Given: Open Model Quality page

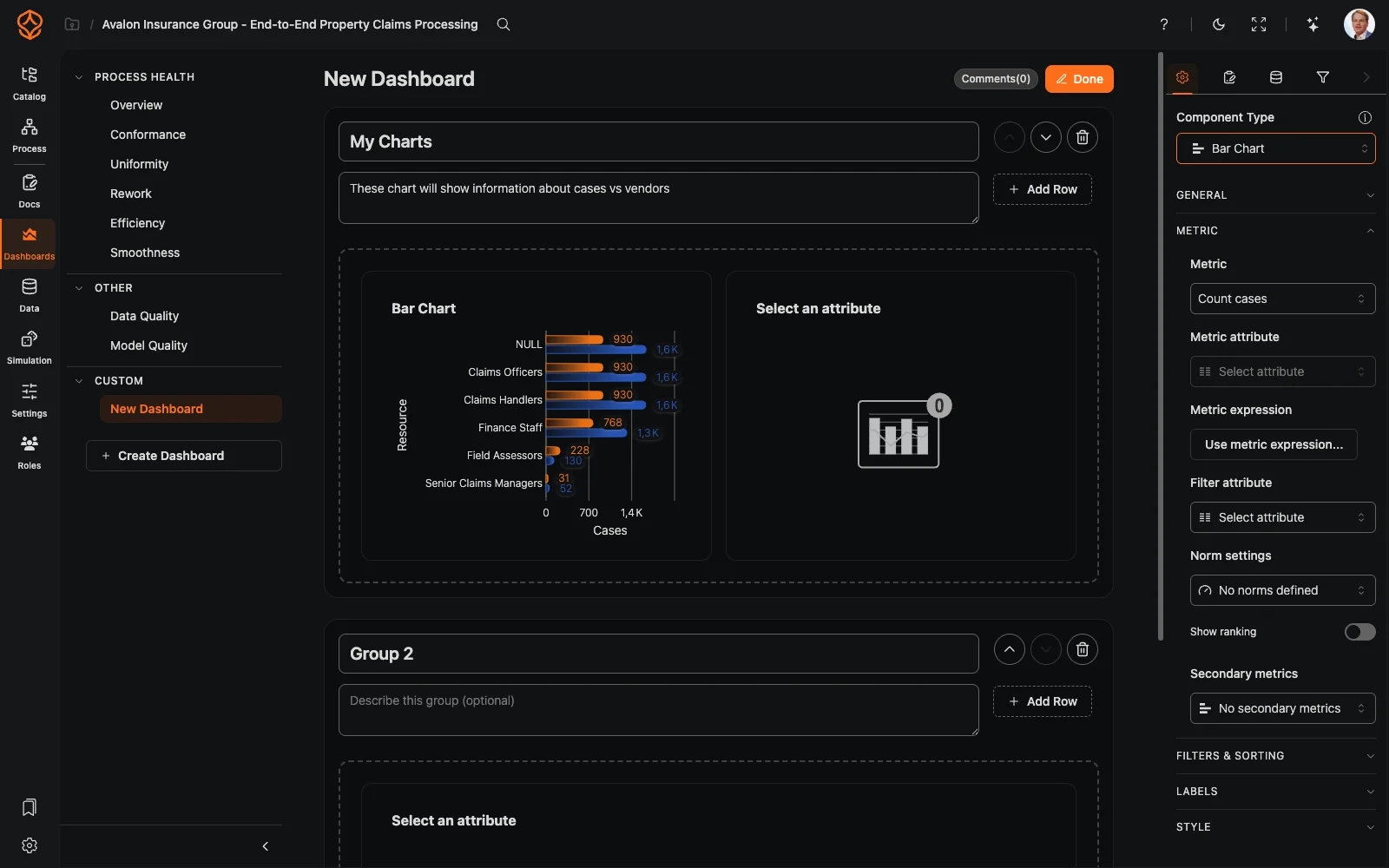Looking at the screenshot, I should (148, 345).
